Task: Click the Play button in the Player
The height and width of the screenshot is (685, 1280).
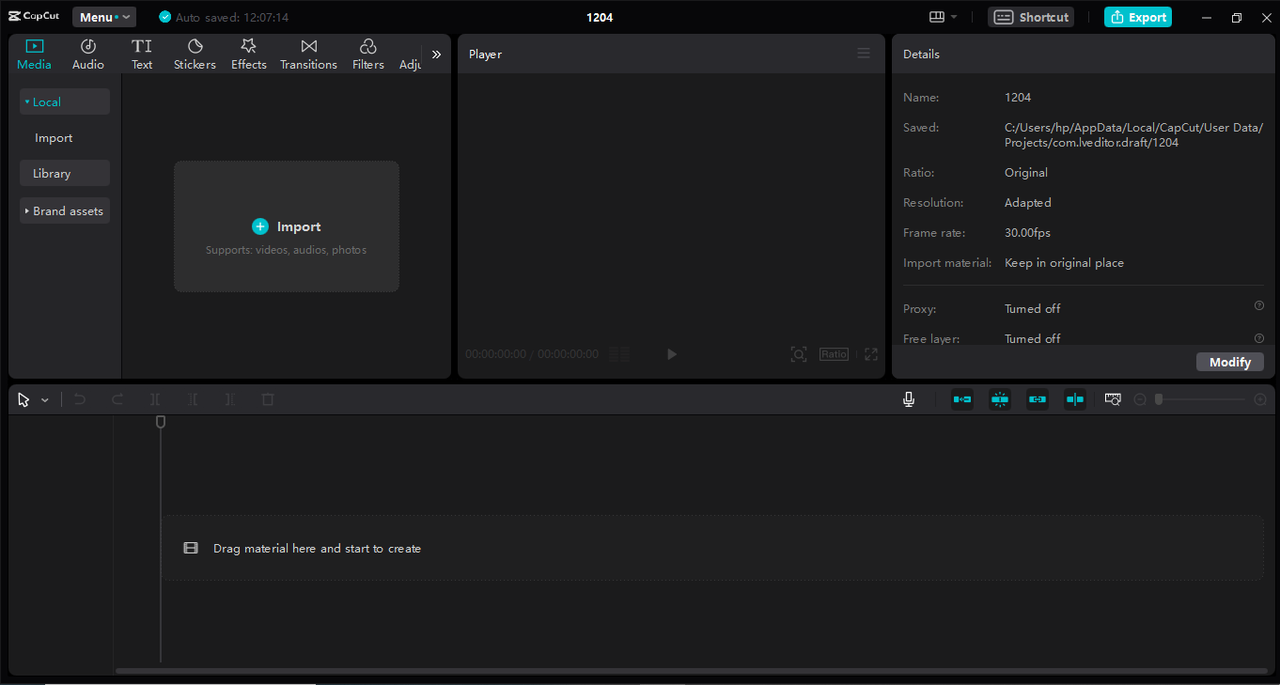Action: [672, 354]
